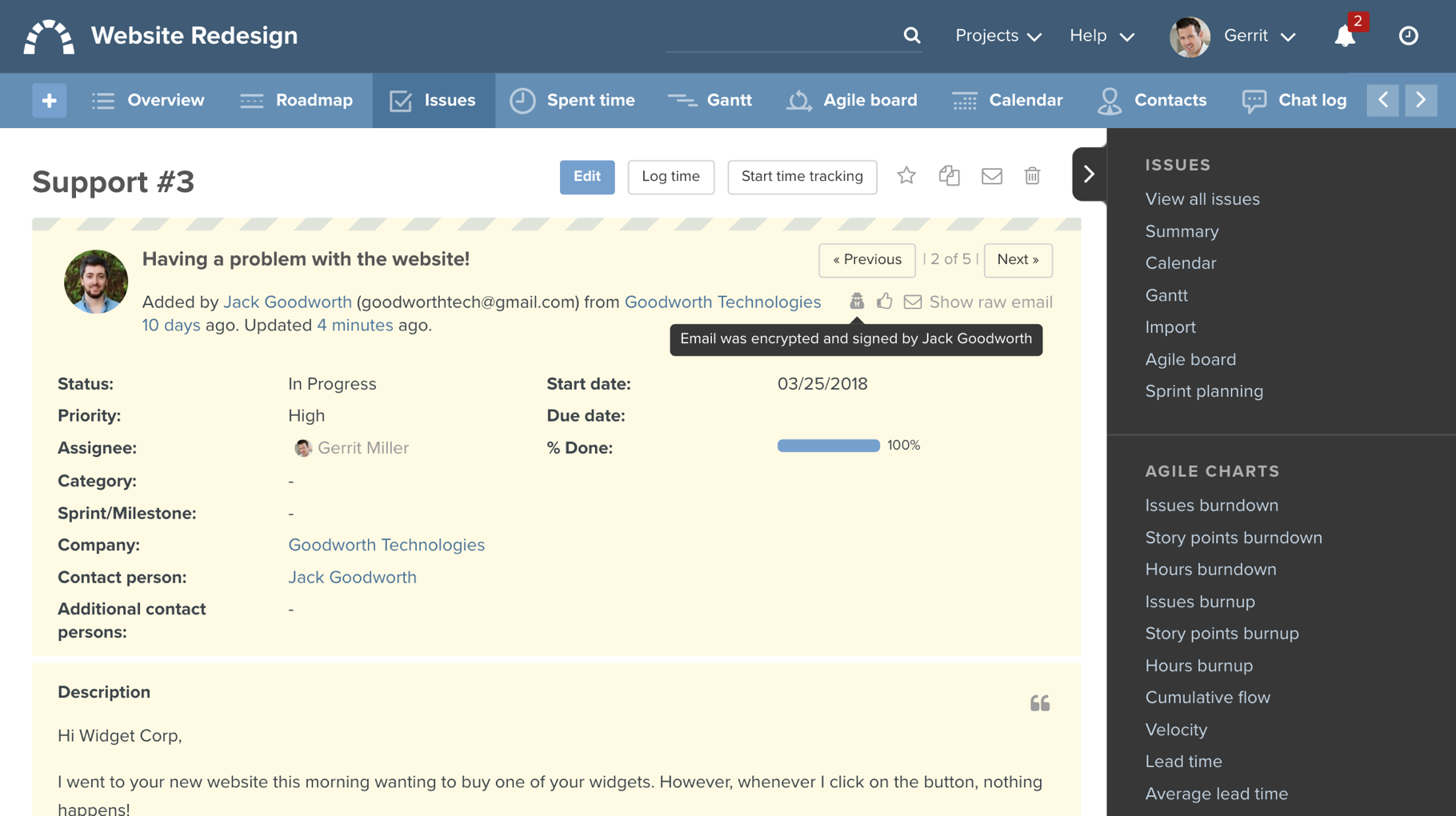The width and height of the screenshot is (1456, 816).
Task: Click the star icon to watch issue
Action: click(x=906, y=176)
